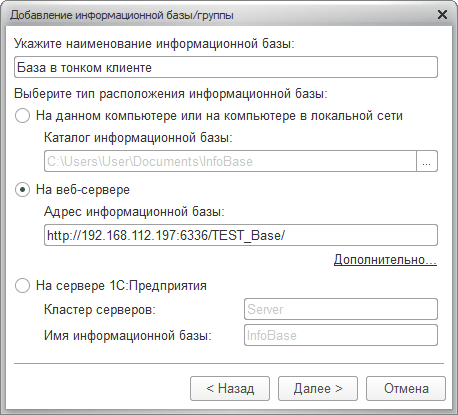
Task: Click the 'Имя информационной базы:' label text
Action: point(128,335)
